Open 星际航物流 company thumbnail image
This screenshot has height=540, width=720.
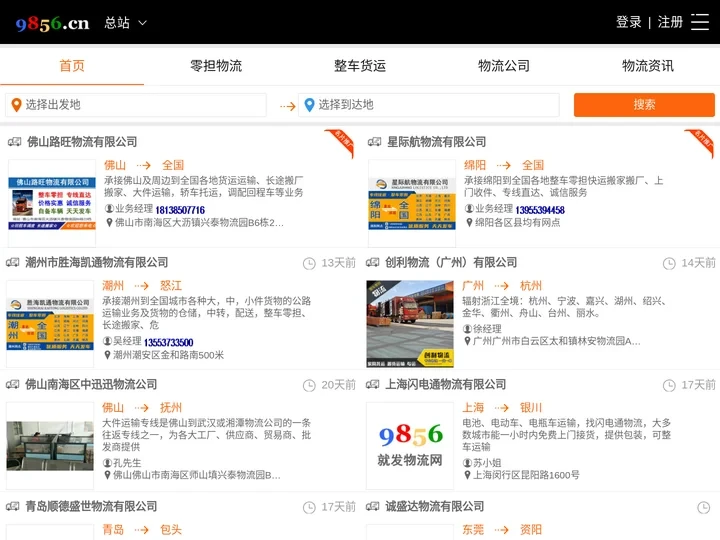[x=412, y=203]
